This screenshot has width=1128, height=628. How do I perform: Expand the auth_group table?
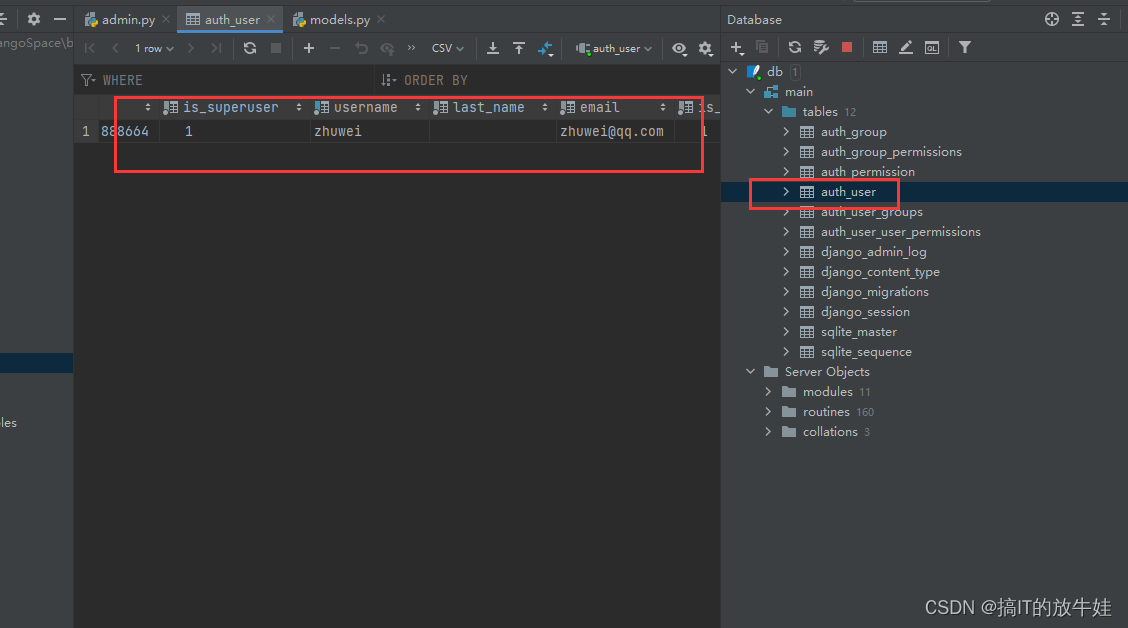[786, 132]
